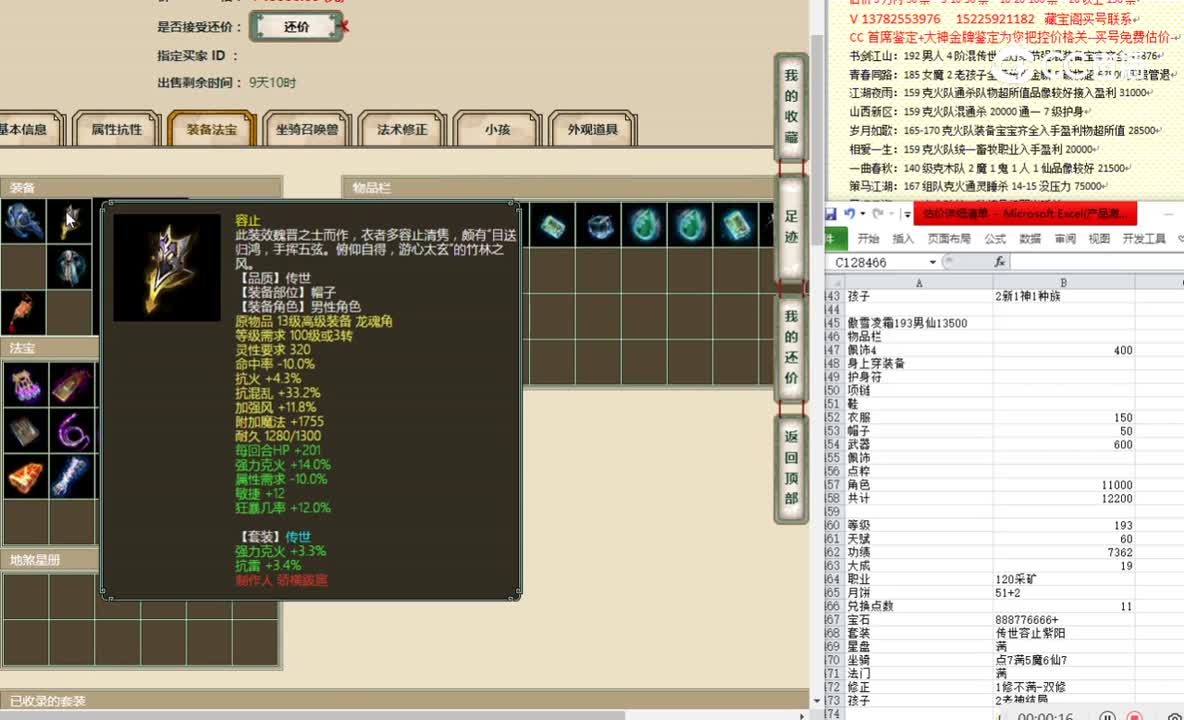Select the orange fiery treasure icon
Viewport: 1184px width, 720px height.
tap(26, 476)
